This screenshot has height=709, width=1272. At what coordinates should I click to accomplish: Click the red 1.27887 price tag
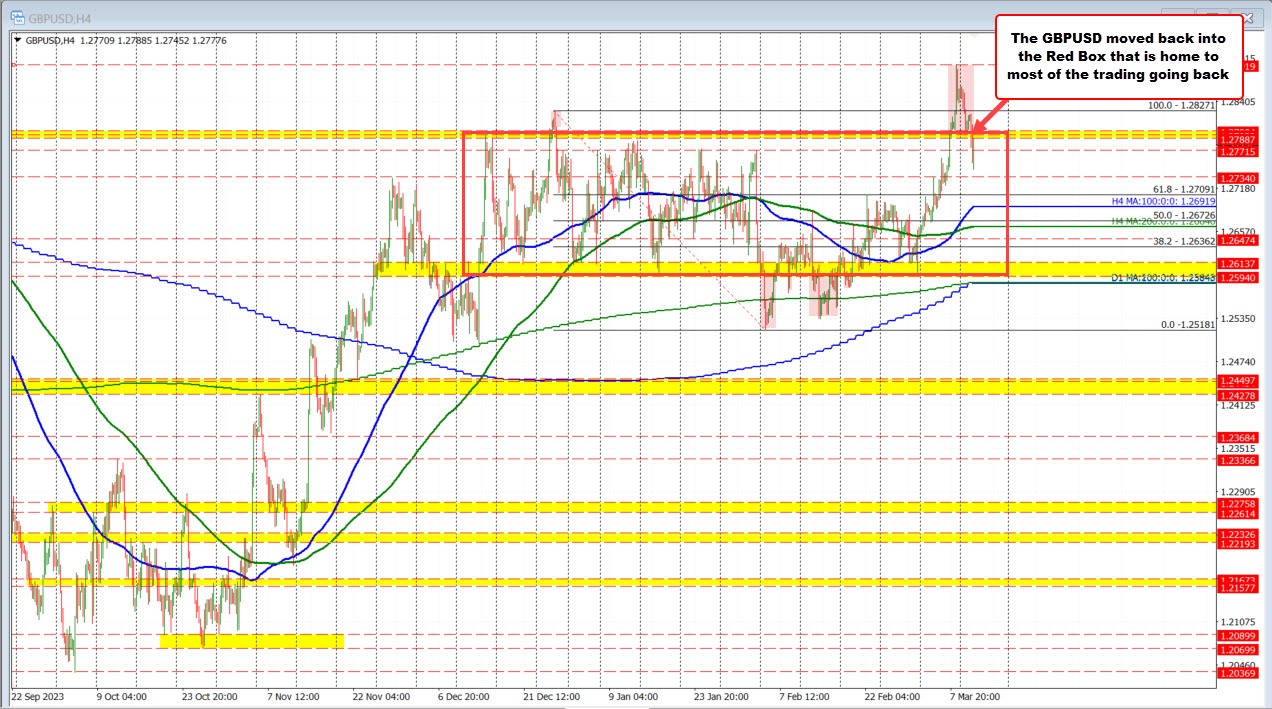click(1237, 140)
